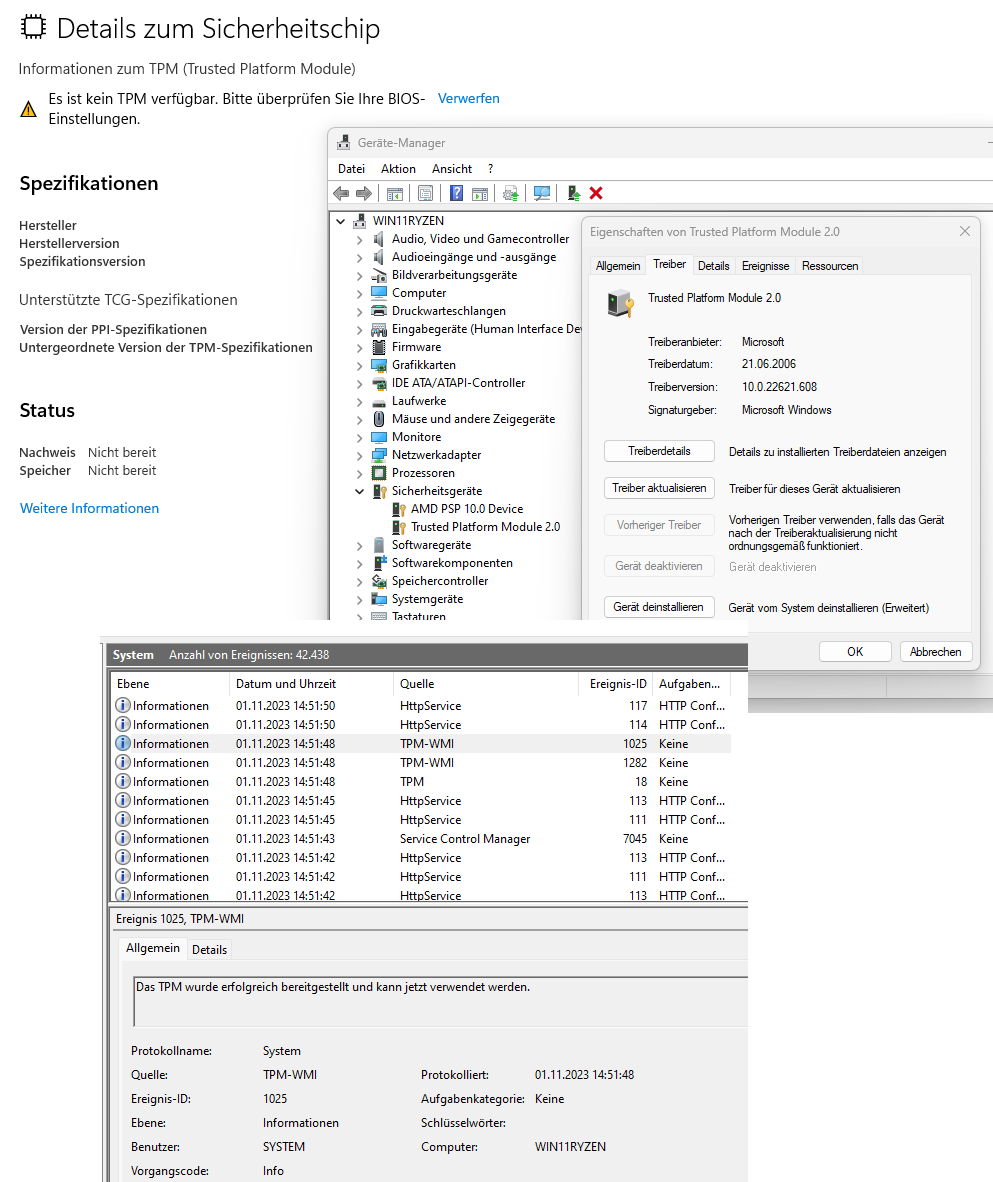Click the Back arrow in Geräte-Manager toolbar

pos(341,194)
